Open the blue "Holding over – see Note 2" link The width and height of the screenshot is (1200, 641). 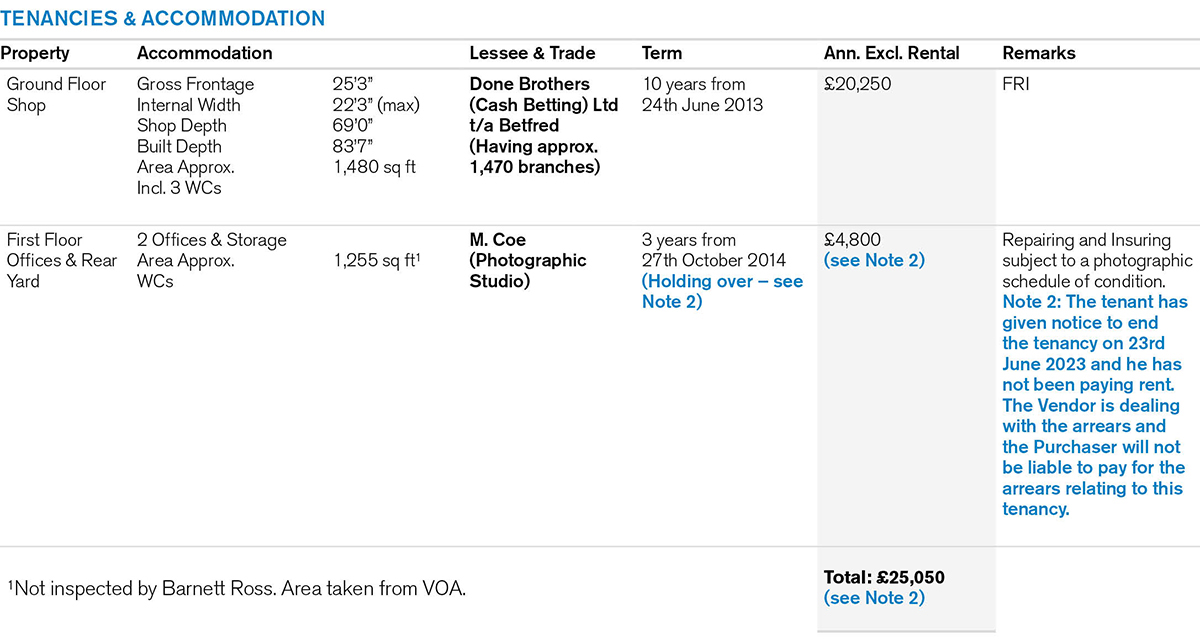tap(722, 291)
